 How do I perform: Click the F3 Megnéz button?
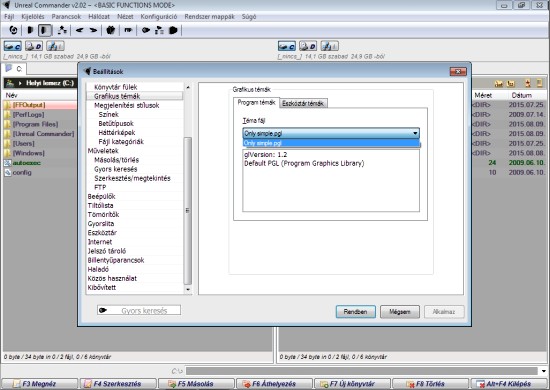(x=40, y=384)
